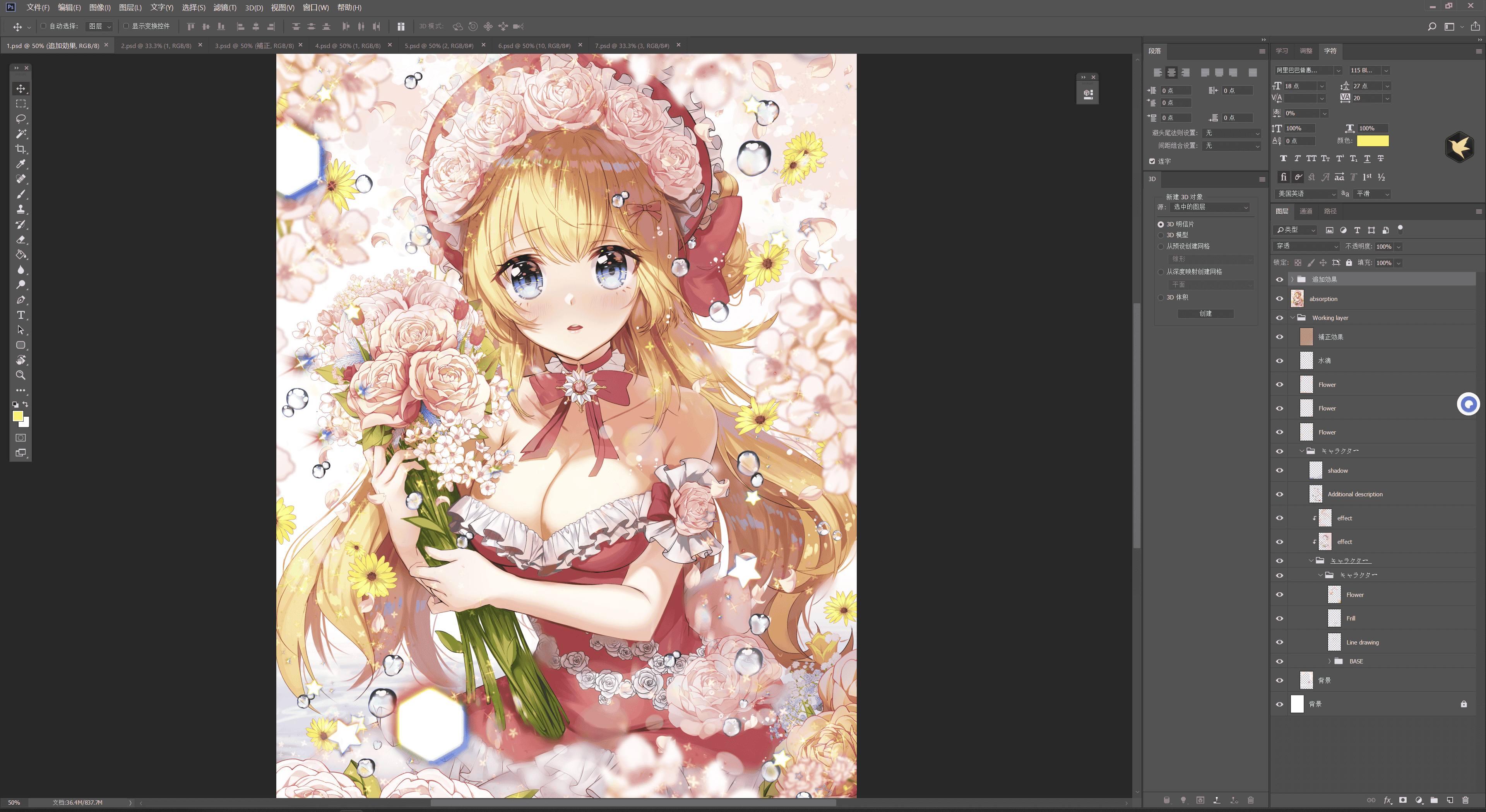
Task: Click the yellow text color swatch
Action: (1372, 141)
